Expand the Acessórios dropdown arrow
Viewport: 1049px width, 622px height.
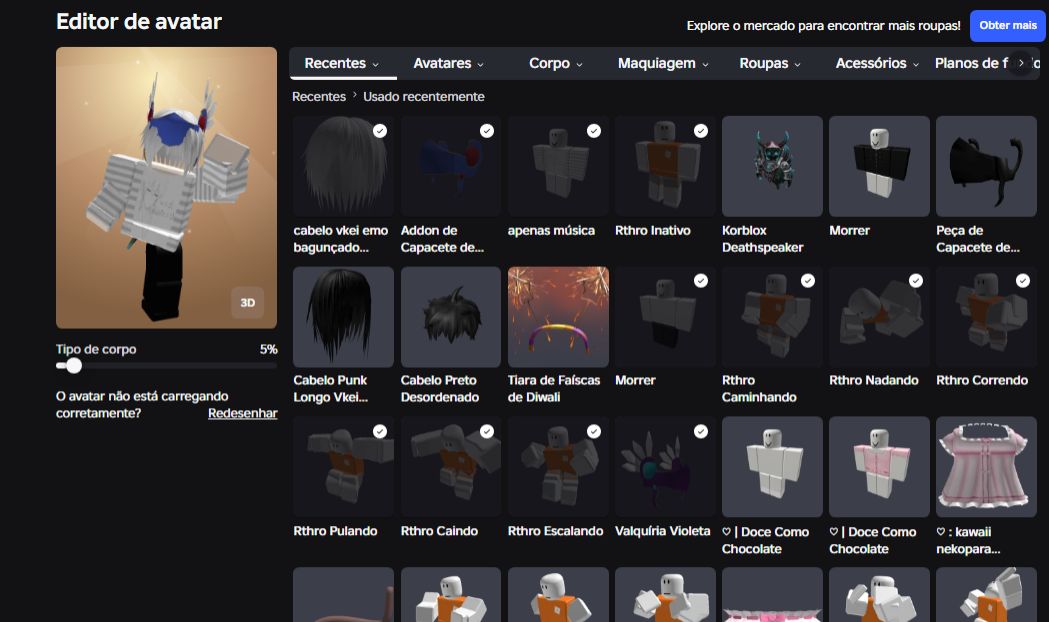click(x=916, y=65)
